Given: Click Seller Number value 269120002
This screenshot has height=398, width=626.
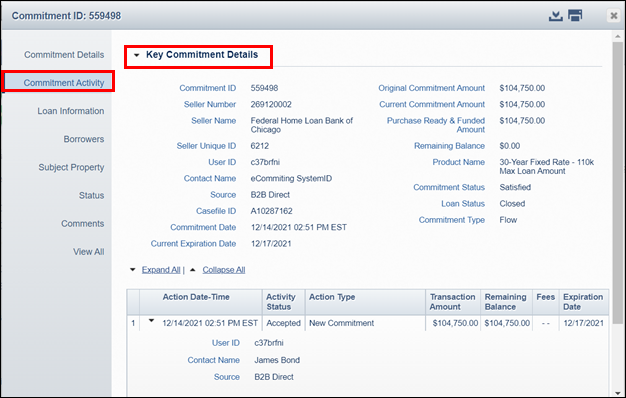Looking at the screenshot, I should click(x=271, y=105).
